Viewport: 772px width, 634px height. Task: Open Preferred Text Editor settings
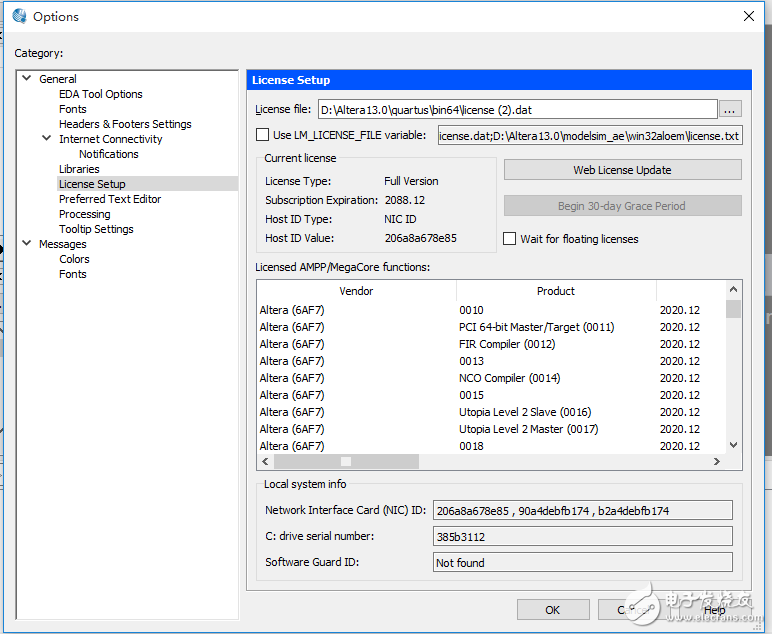pos(109,199)
